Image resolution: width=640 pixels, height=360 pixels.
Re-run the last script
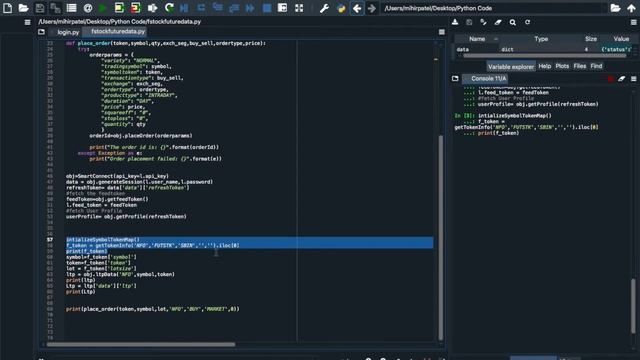[x=169, y=8]
